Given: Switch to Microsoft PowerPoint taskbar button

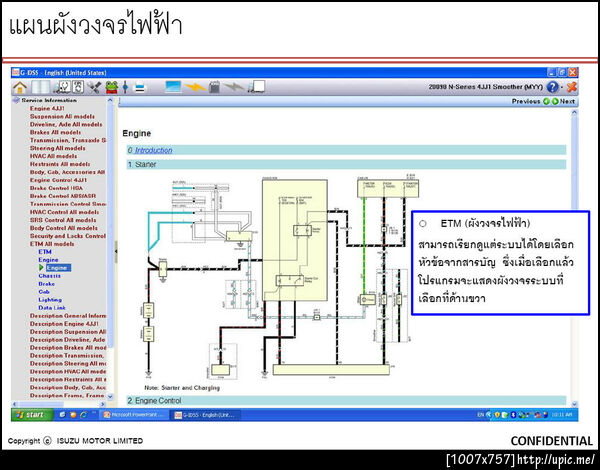Looking at the screenshot, I should coord(134,415).
